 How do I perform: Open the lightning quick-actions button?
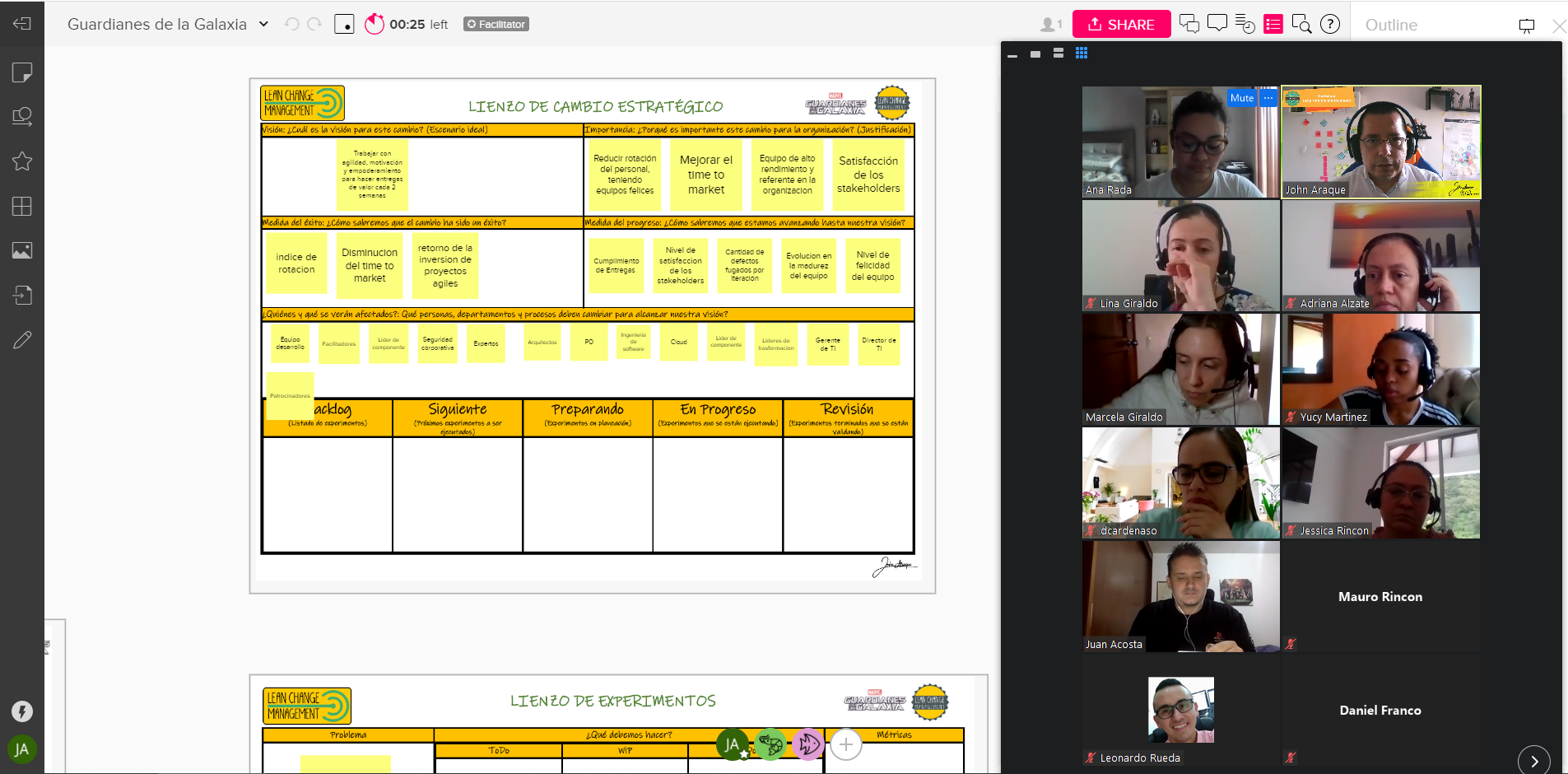click(x=22, y=711)
